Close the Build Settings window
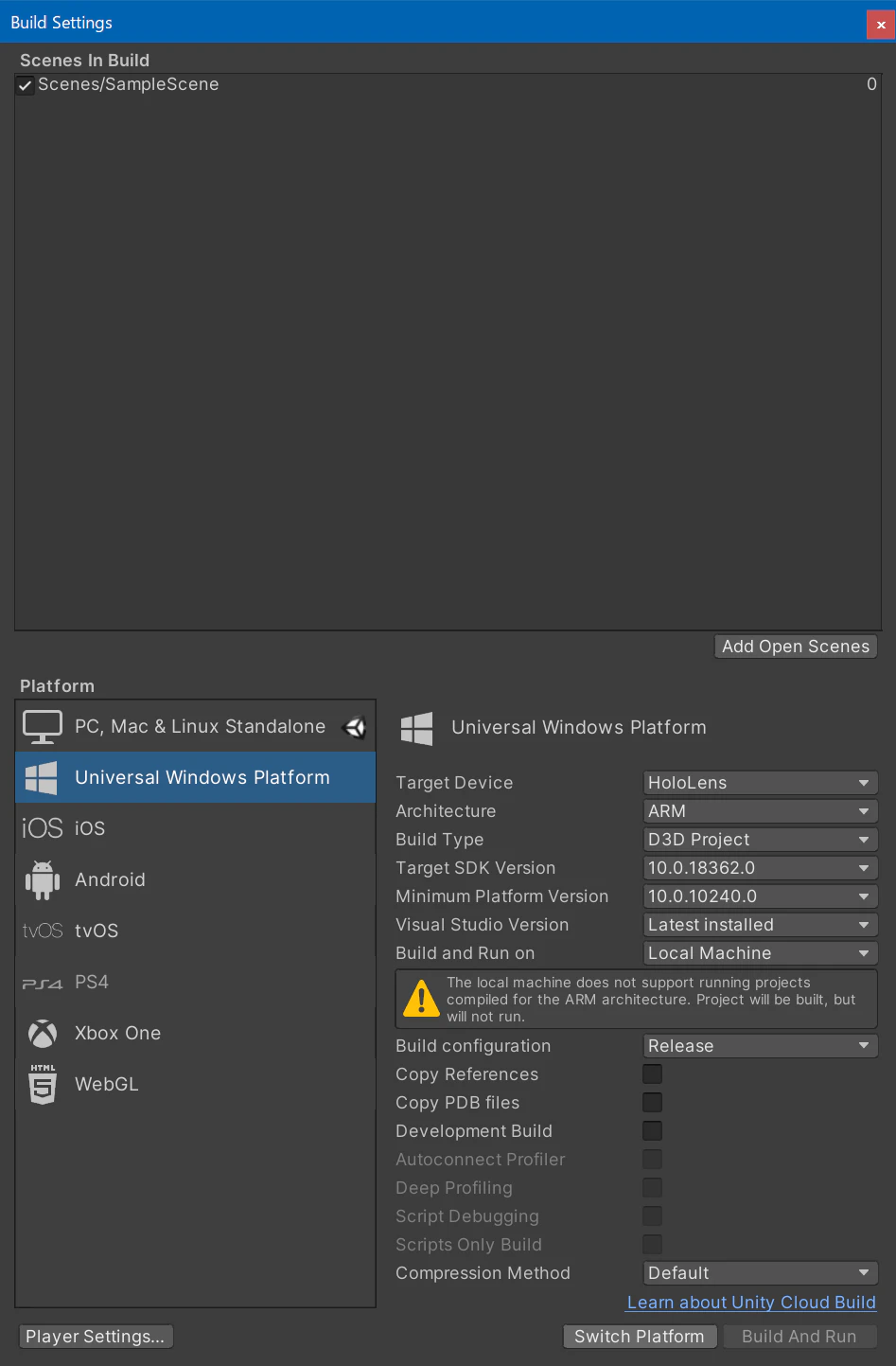 tap(881, 25)
